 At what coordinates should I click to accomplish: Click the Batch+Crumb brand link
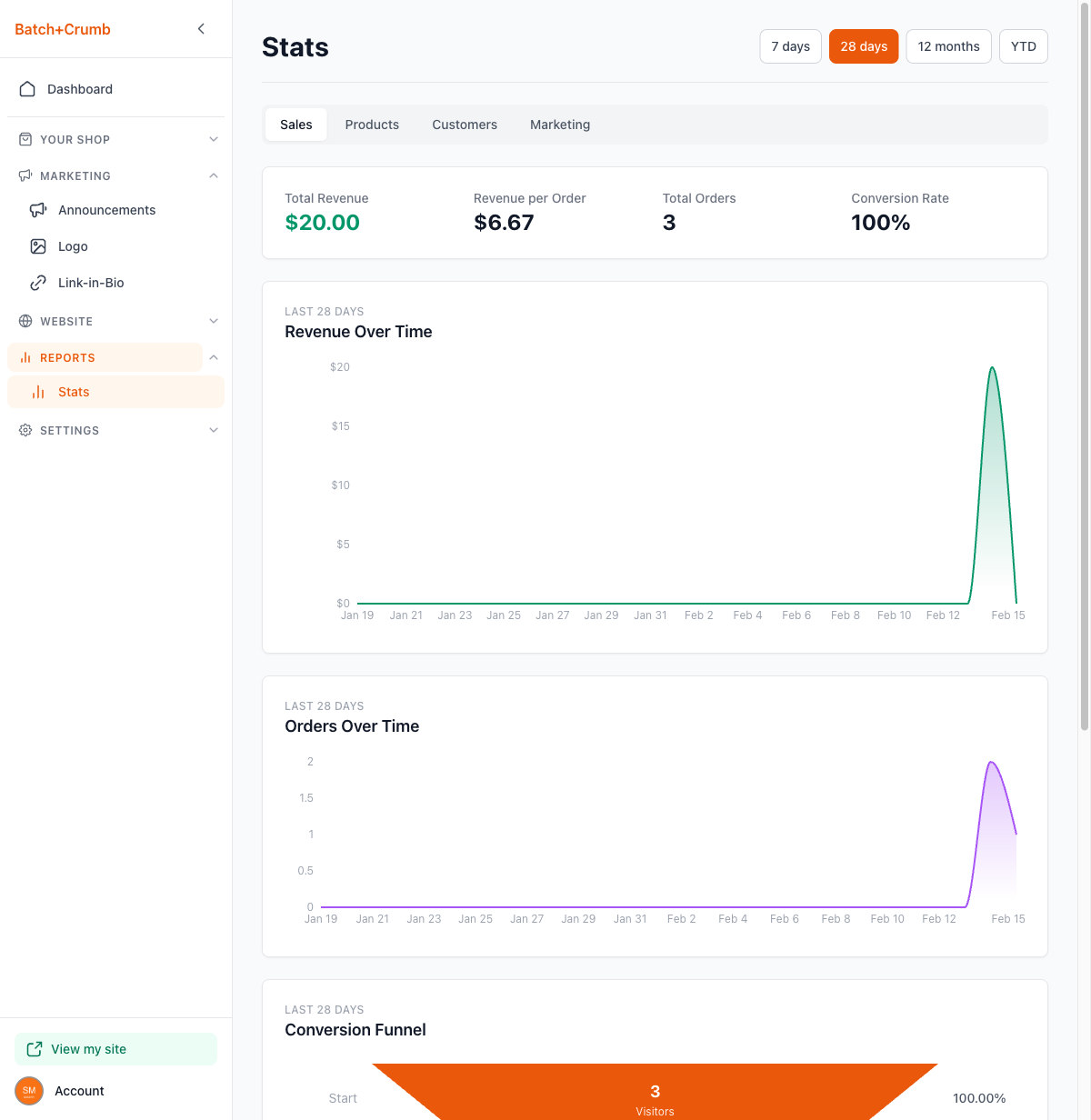click(x=63, y=29)
